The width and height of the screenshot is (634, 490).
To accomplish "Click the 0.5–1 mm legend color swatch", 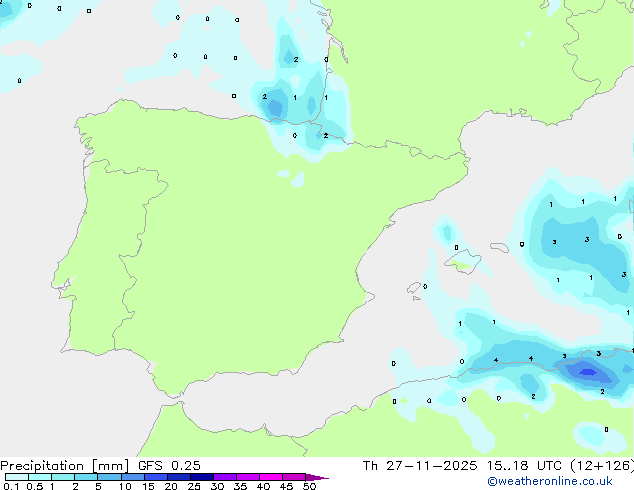I will tap(40, 477).
